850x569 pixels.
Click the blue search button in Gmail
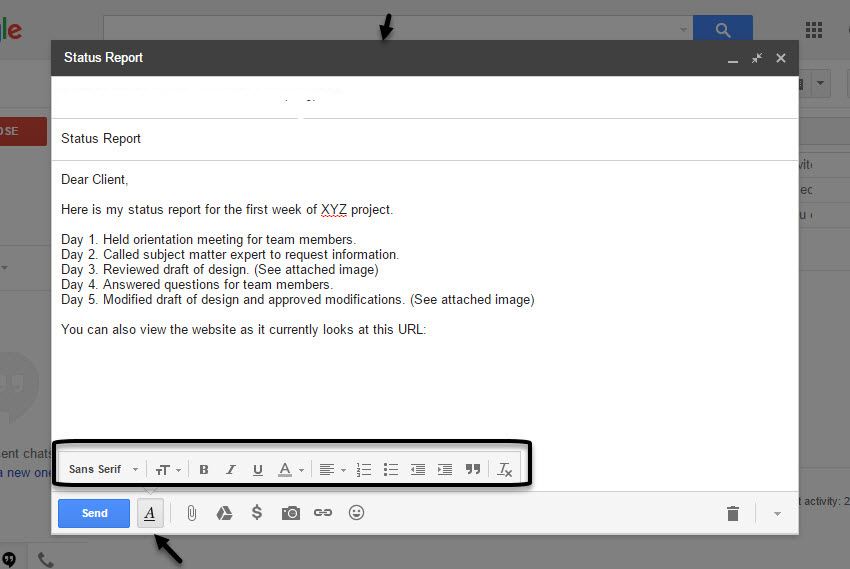coord(723,29)
